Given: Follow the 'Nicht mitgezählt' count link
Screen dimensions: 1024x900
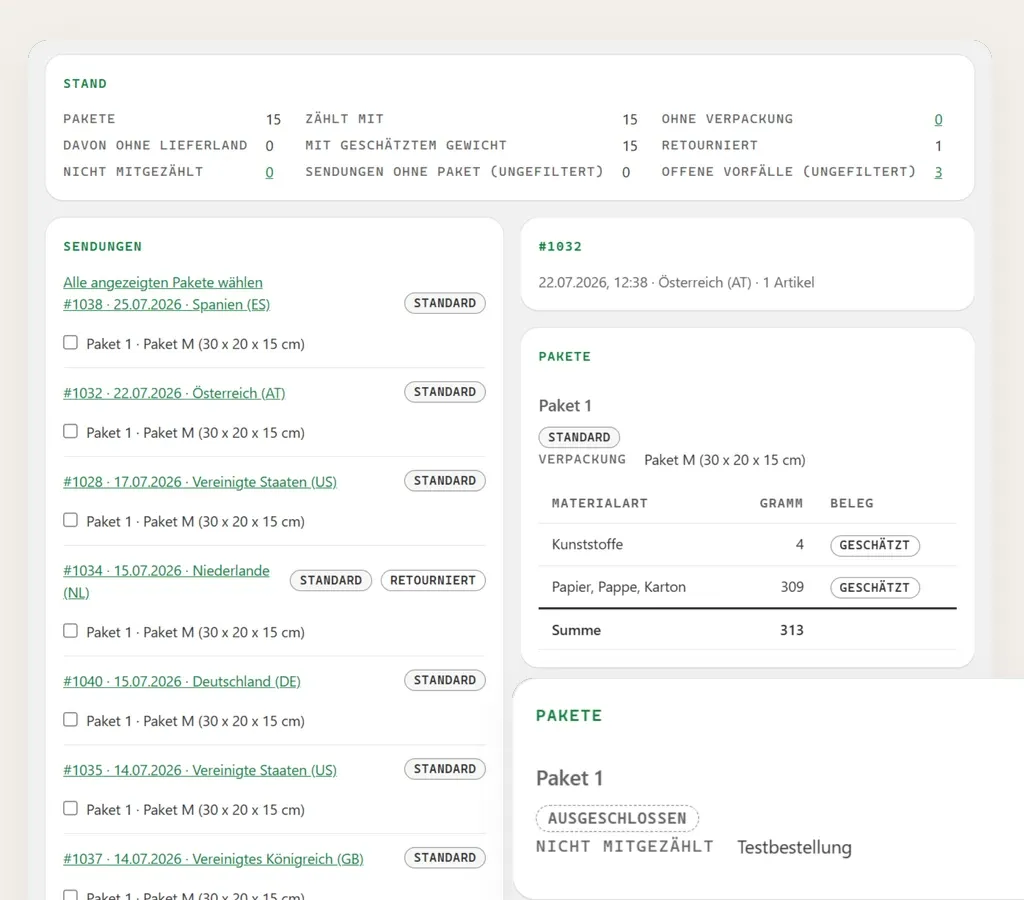Looking at the screenshot, I should click(x=269, y=172).
